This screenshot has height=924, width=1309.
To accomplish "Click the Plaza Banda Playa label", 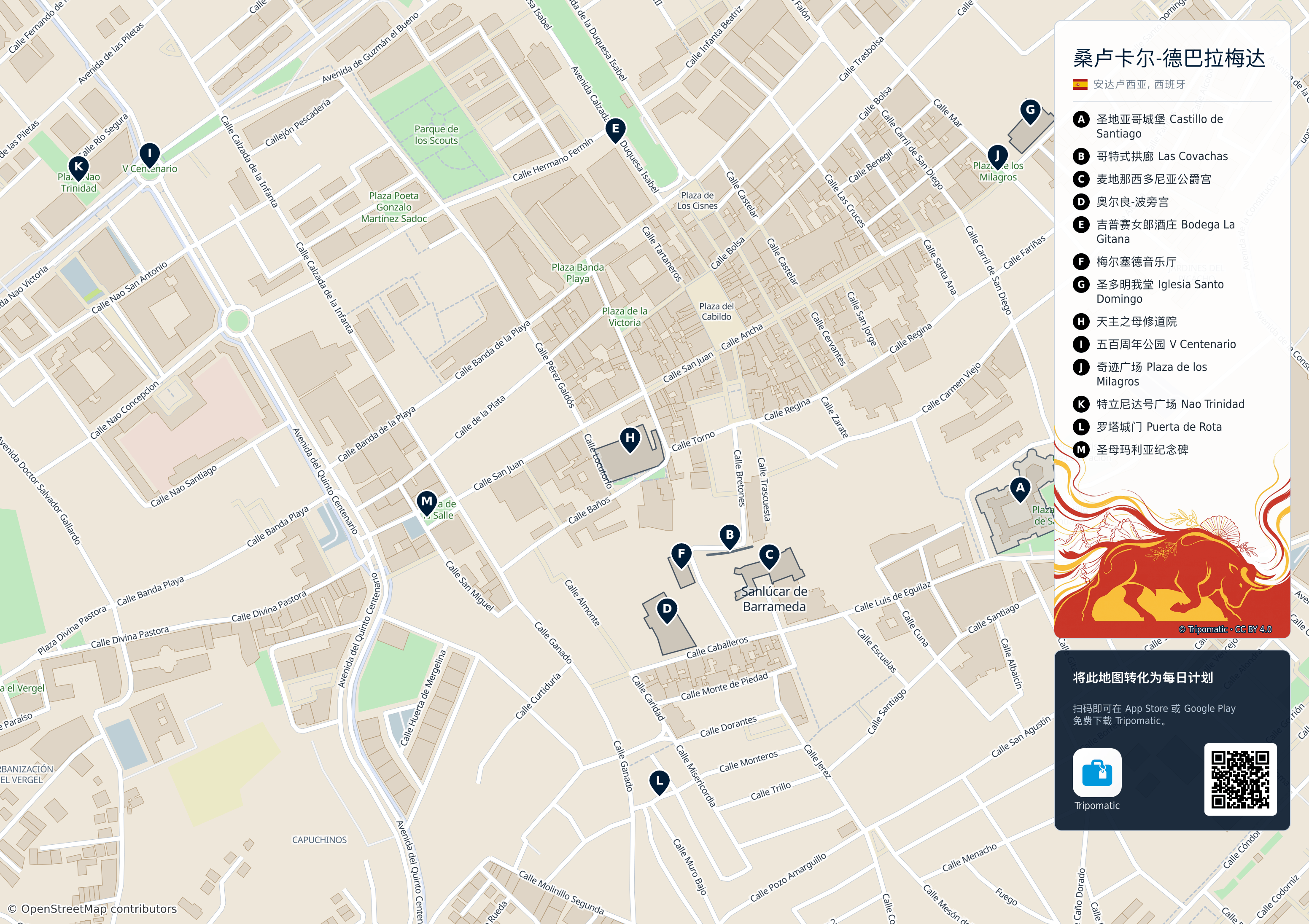I will click(577, 272).
